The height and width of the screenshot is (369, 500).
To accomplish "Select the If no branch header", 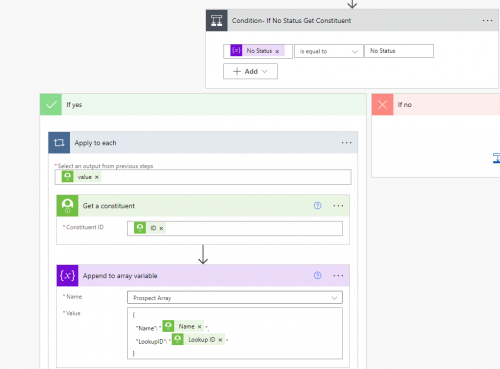I will 436,105.
